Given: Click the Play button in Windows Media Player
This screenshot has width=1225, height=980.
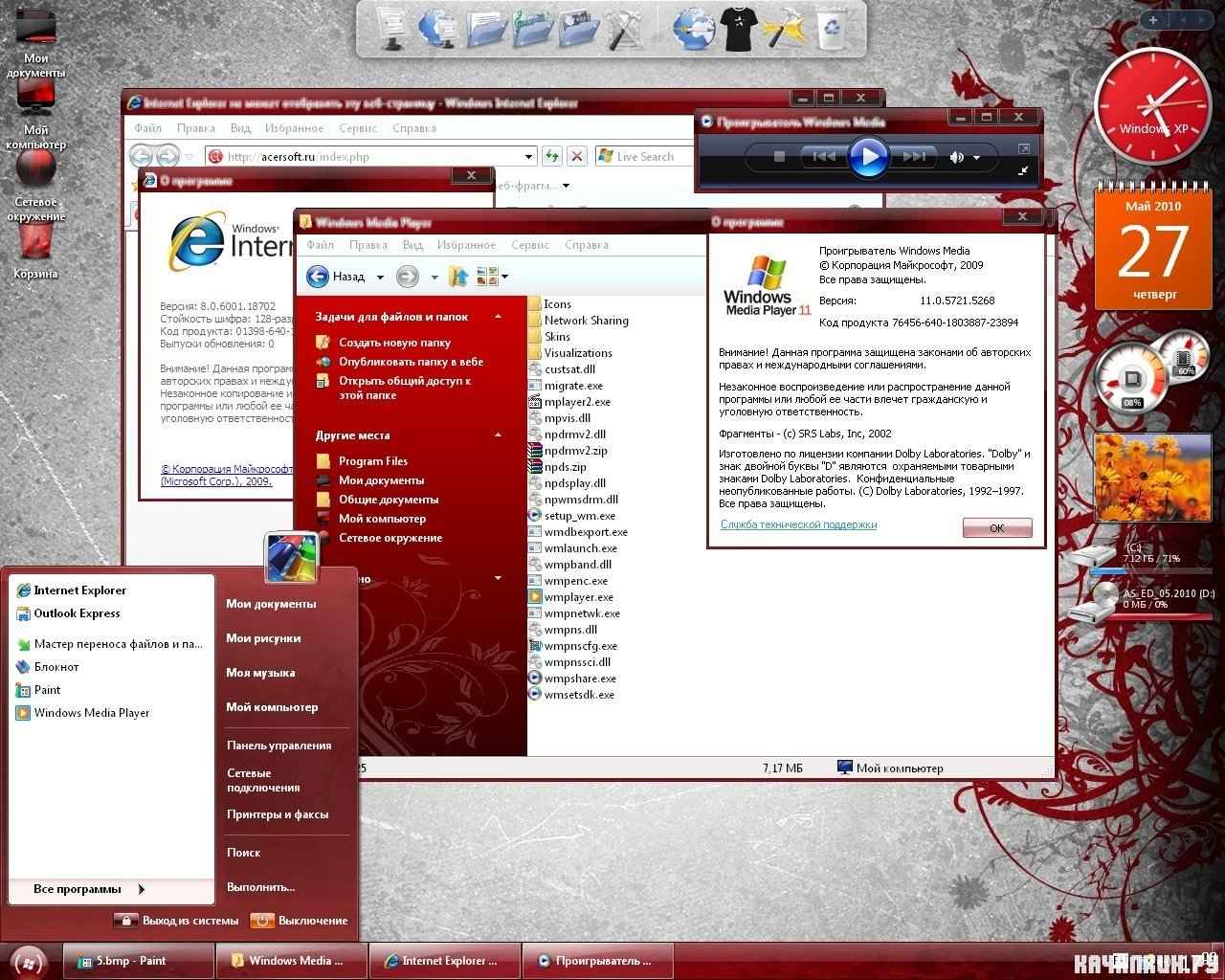Looking at the screenshot, I should coord(868,156).
